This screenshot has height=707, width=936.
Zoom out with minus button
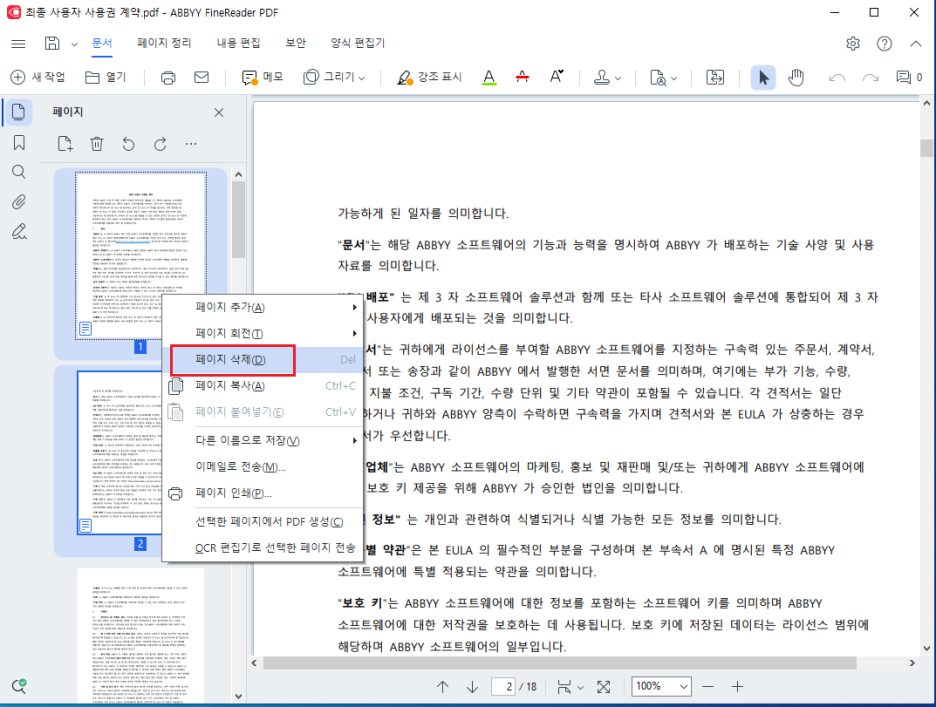(x=708, y=687)
